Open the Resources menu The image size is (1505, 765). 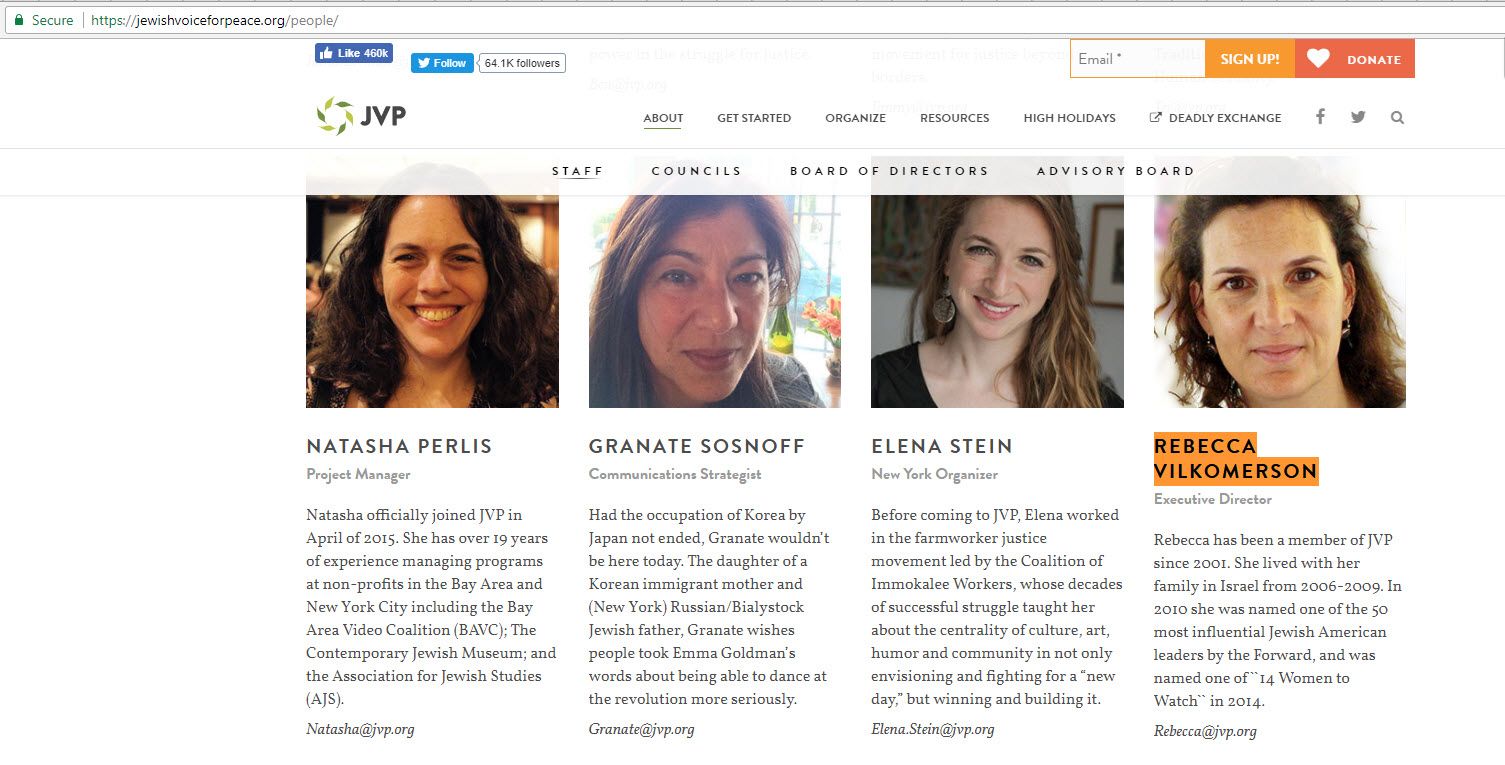tap(954, 118)
